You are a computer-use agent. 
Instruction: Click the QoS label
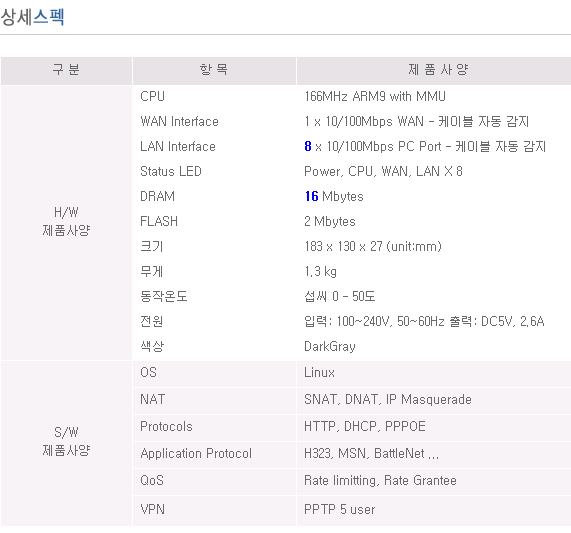[x=152, y=481]
